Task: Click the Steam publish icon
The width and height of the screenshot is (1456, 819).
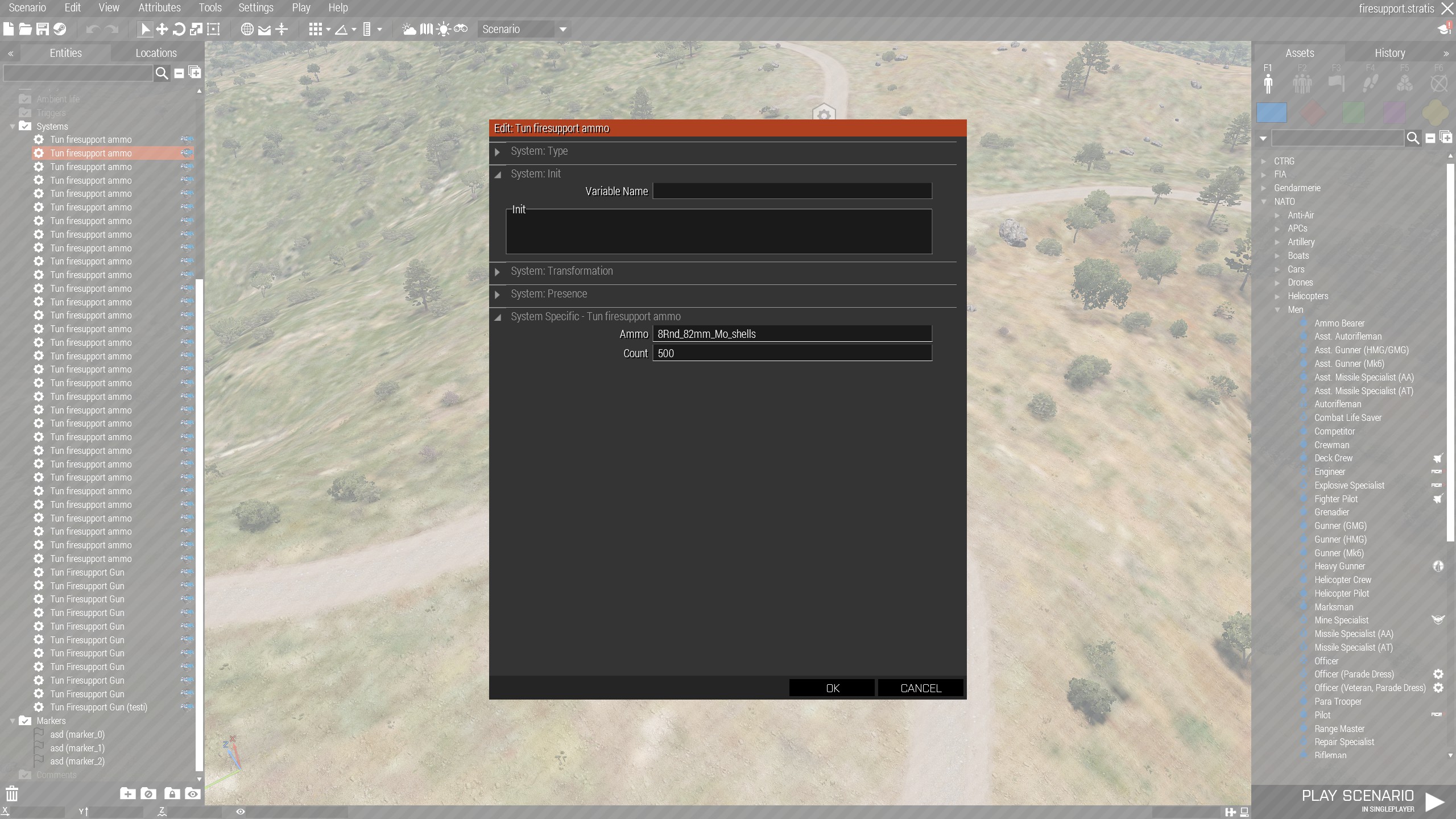Action: pyautogui.click(x=60, y=29)
